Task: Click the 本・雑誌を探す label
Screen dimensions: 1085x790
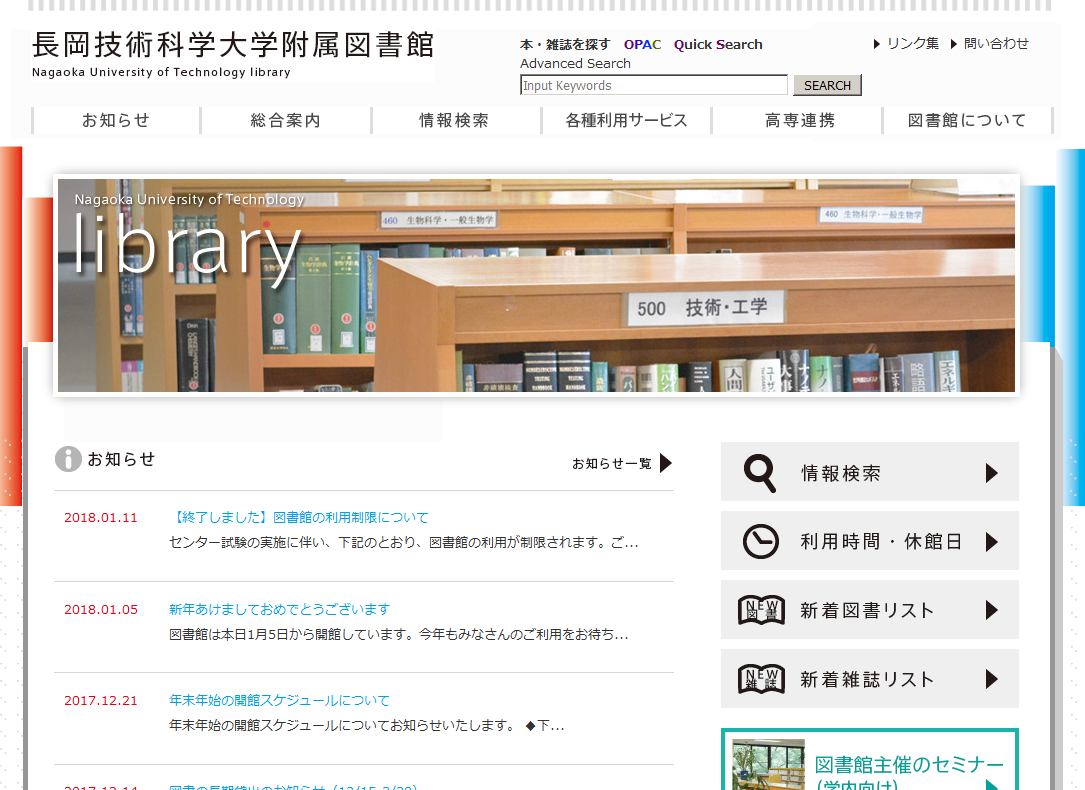Action: (x=565, y=45)
